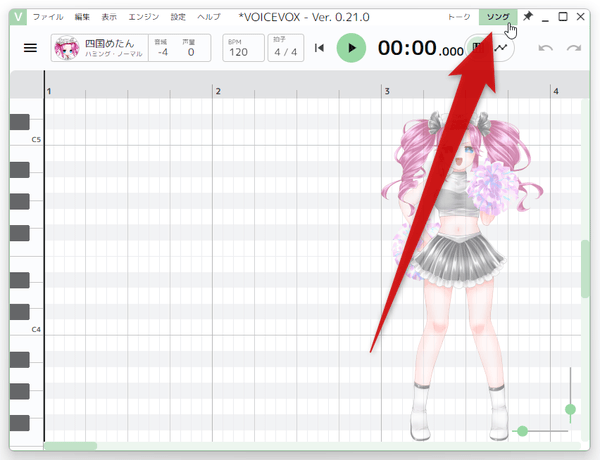Open the hamburger sidebar menu
This screenshot has height=460, width=600.
[30, 48]
